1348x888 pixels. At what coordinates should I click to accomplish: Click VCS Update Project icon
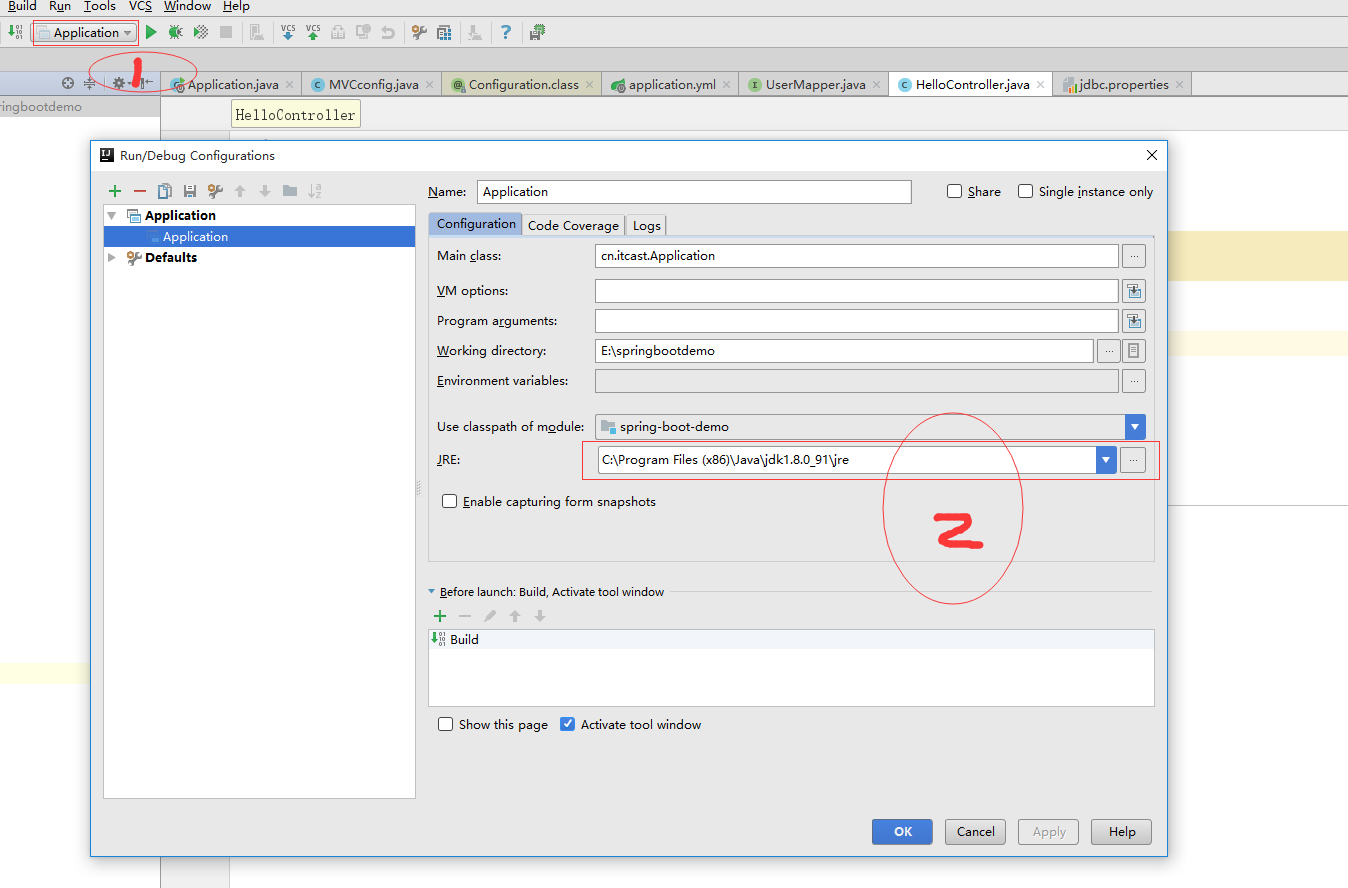(x=288, y=32)
